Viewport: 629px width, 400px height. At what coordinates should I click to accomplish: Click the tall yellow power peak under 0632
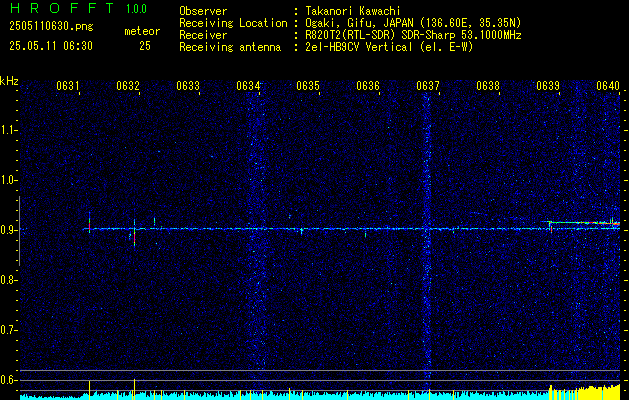(134, 389)
